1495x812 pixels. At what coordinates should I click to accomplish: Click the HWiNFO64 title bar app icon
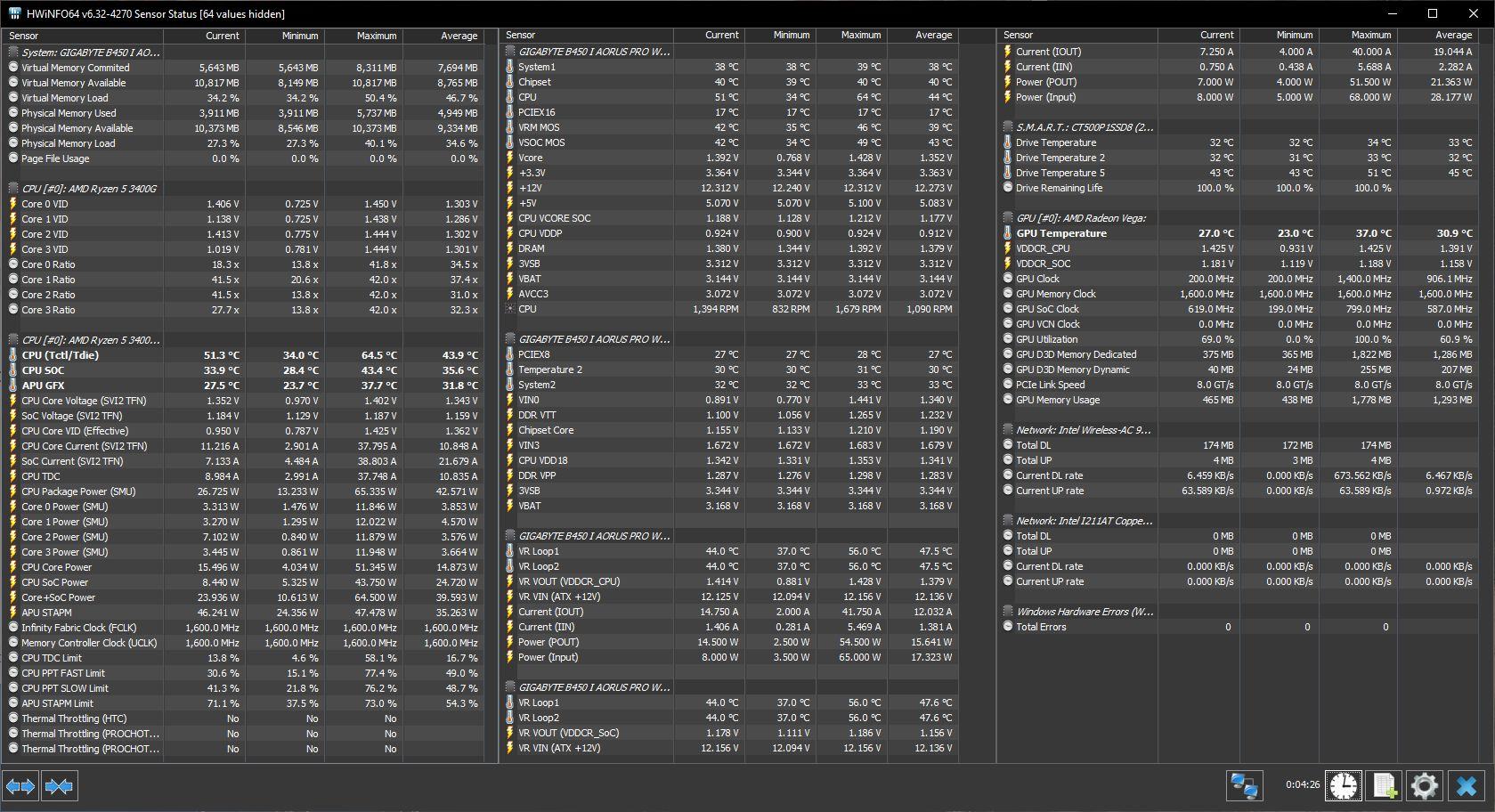coord(15,13)
